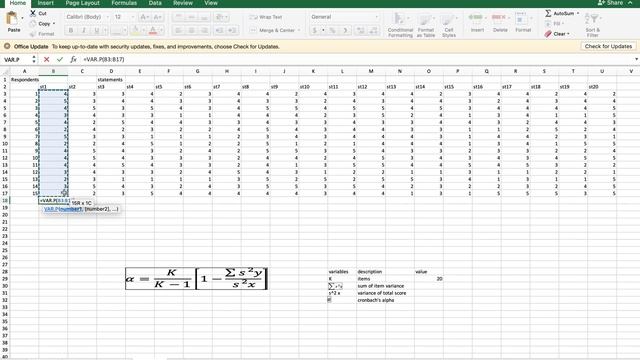The height and width of the screenshot is (360, 640).
Task: Click the Paste clipboard icon
Action: tap(12, 18)
